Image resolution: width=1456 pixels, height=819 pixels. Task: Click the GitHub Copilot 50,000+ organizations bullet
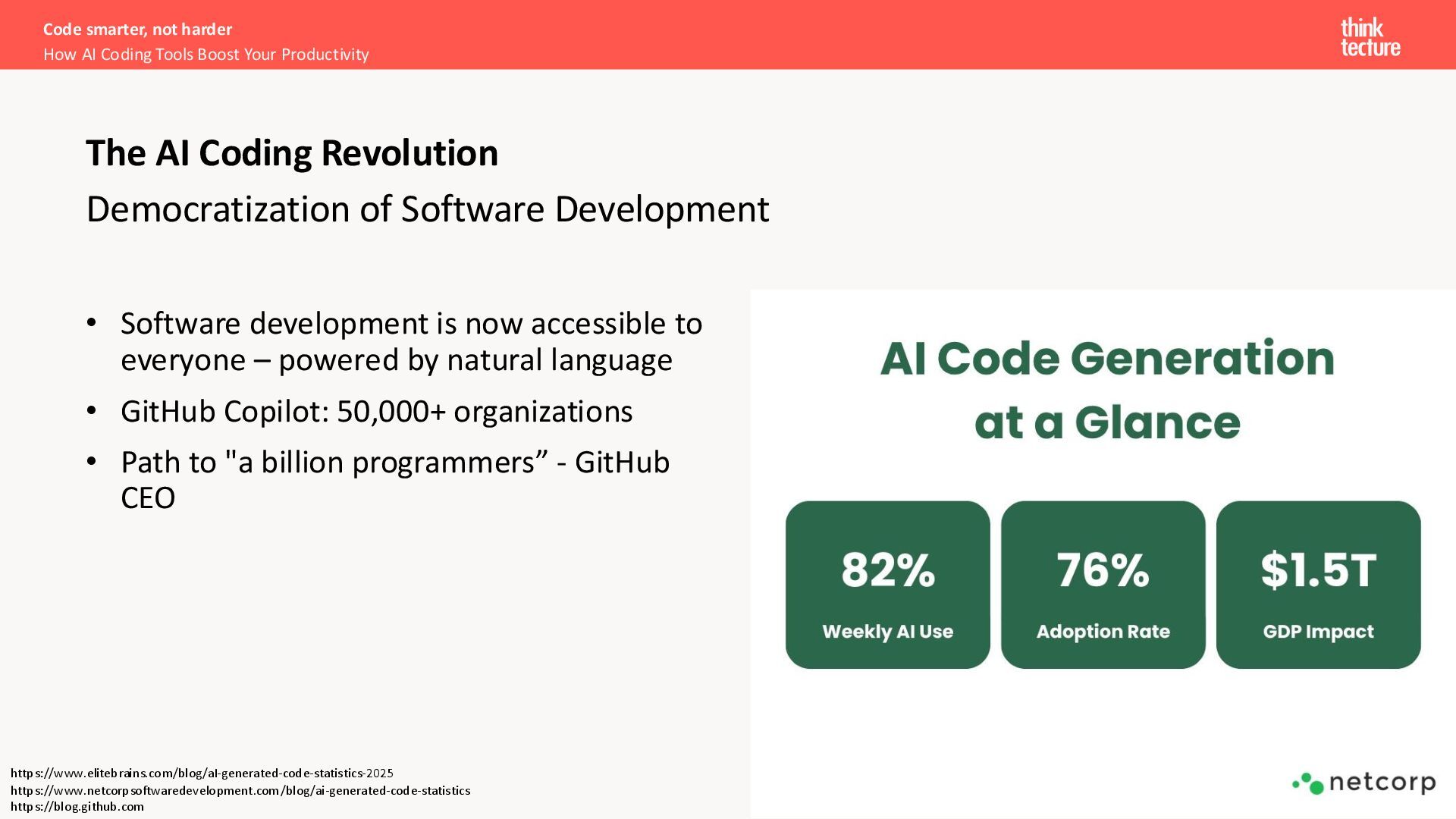pos(376,412)
